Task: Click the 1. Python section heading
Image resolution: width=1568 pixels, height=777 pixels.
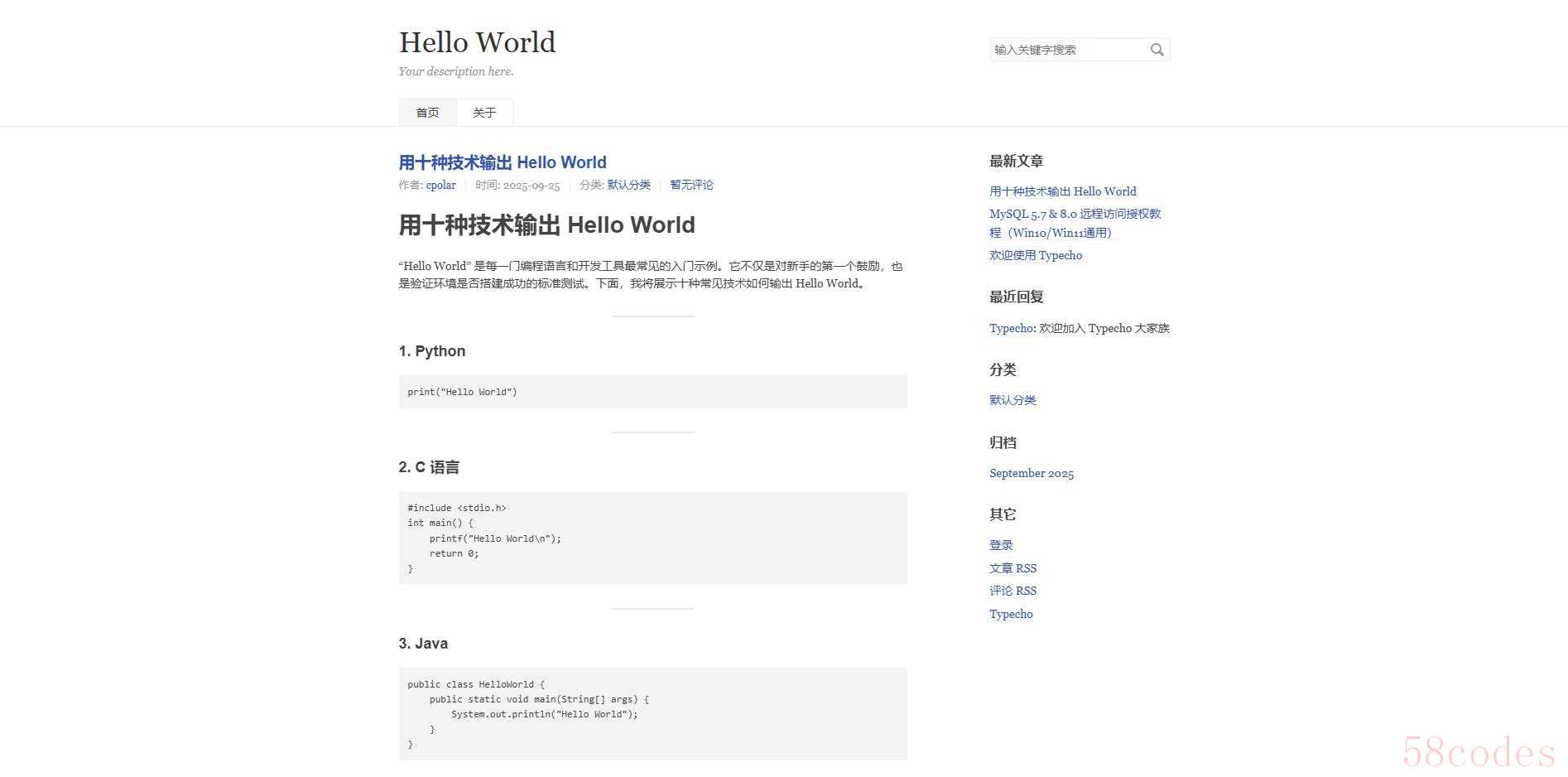Action: [432, 351]
